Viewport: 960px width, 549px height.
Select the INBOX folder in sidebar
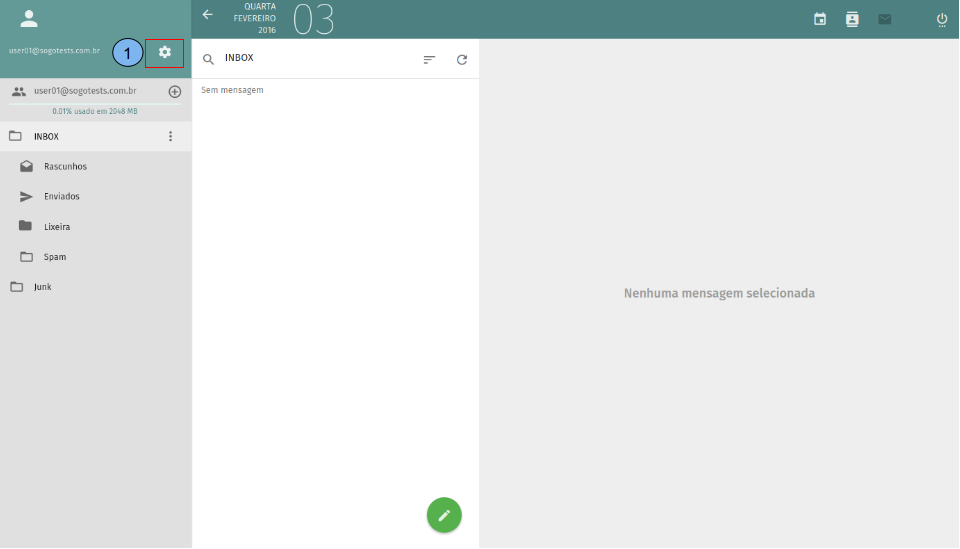click(x=47, y=136)
